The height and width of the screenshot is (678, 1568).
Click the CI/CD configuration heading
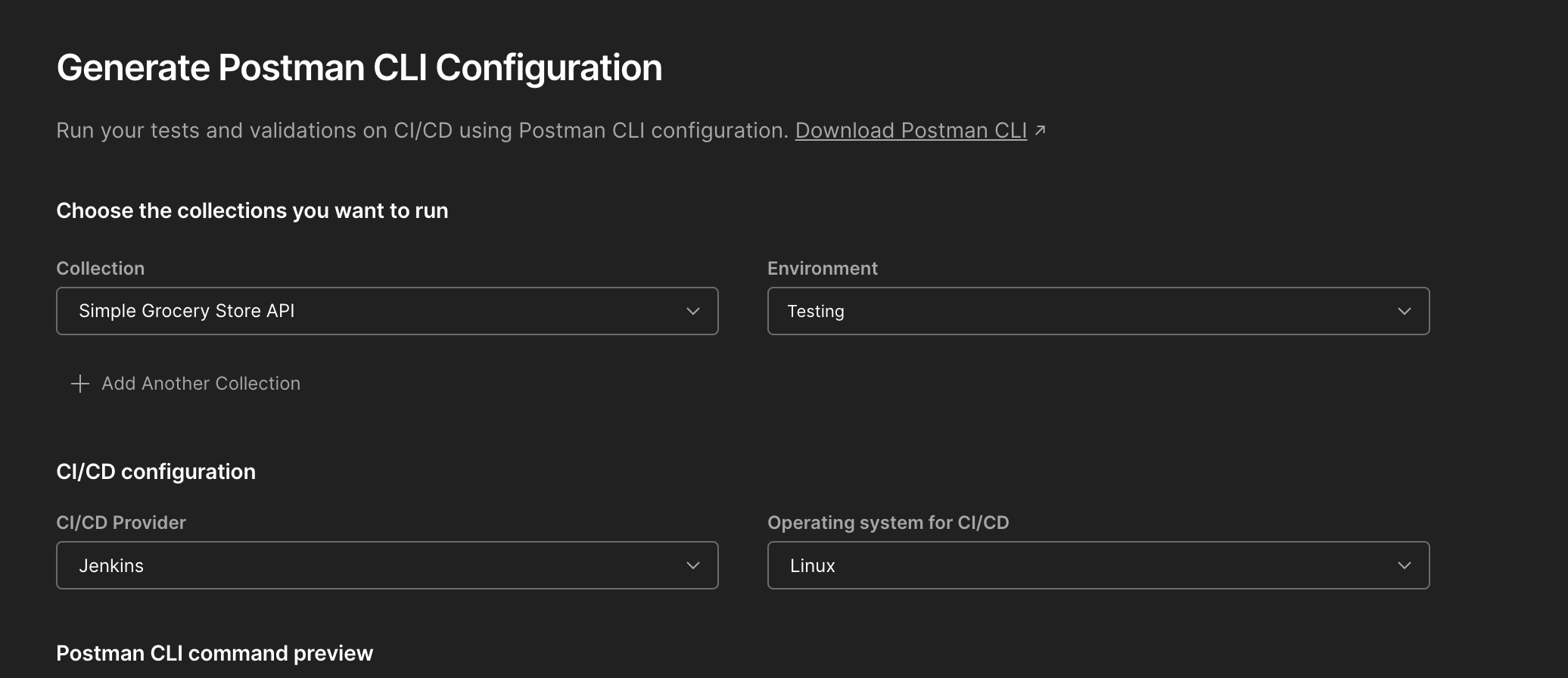pyautogui.click(x=156, y=471)
